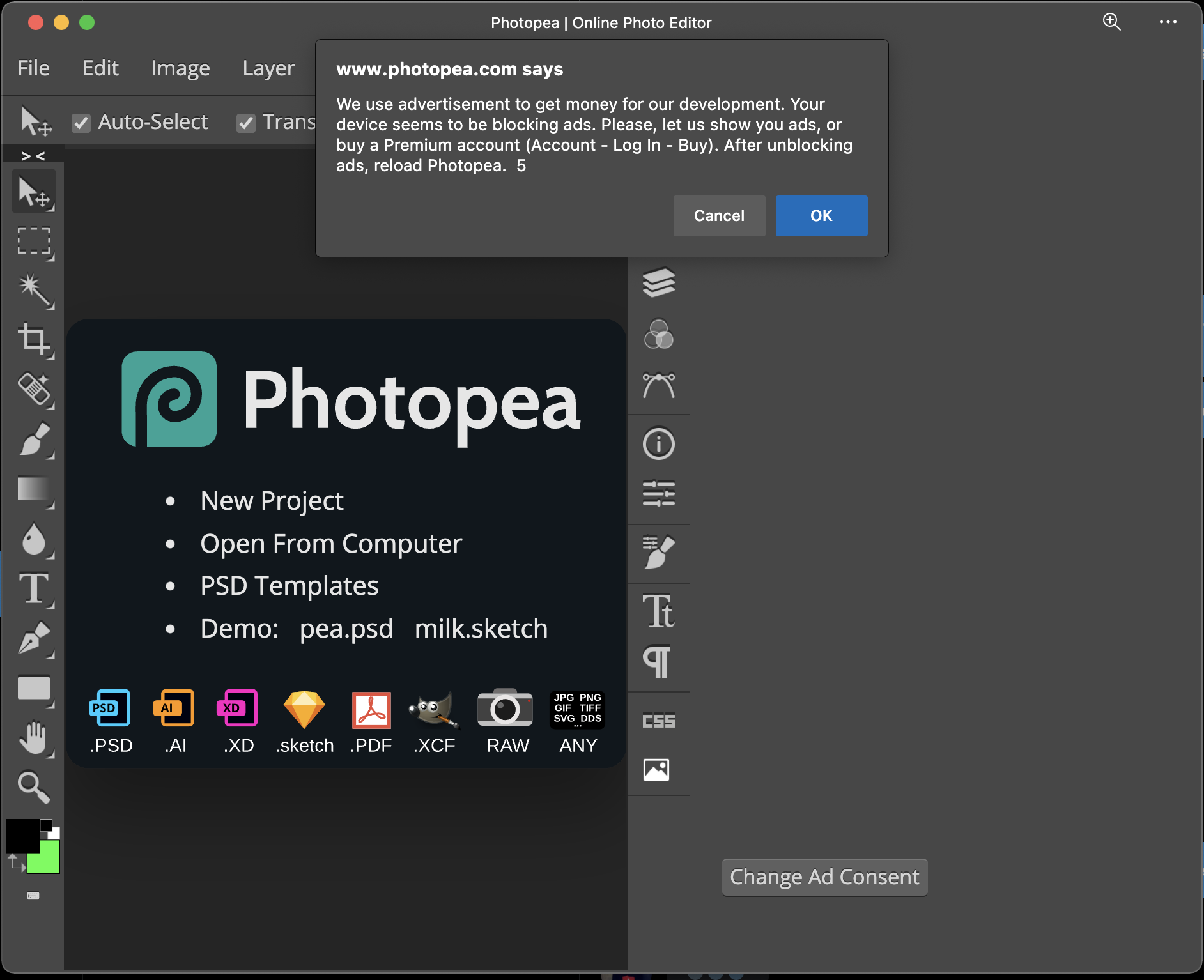This screenshot has width=1204, height=980.
Task: Select the Zoom magnifier tool
Action: (x=33, y=787)
